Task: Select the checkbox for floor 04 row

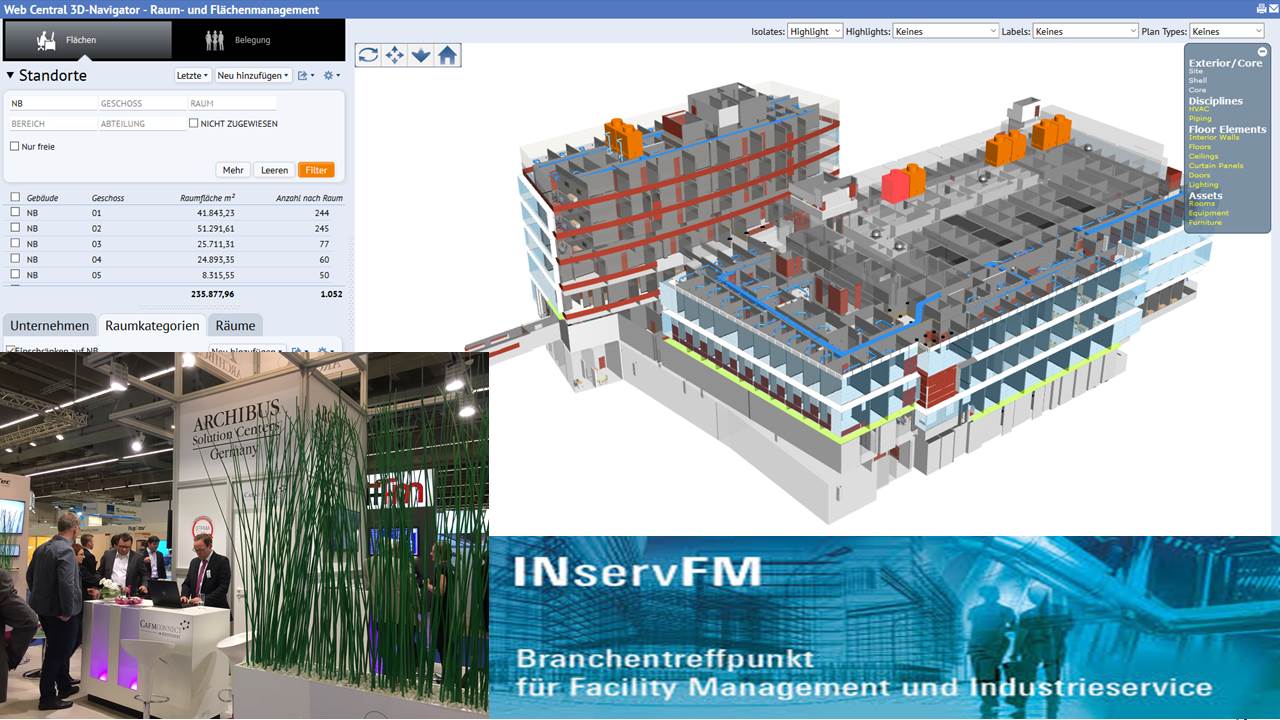Action: pyautogui.click(x=15, y=259)
